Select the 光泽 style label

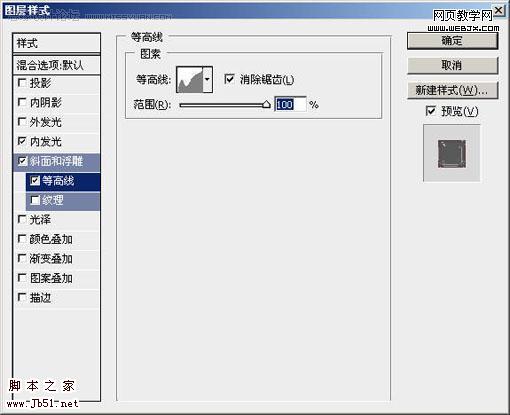[40, 220]
